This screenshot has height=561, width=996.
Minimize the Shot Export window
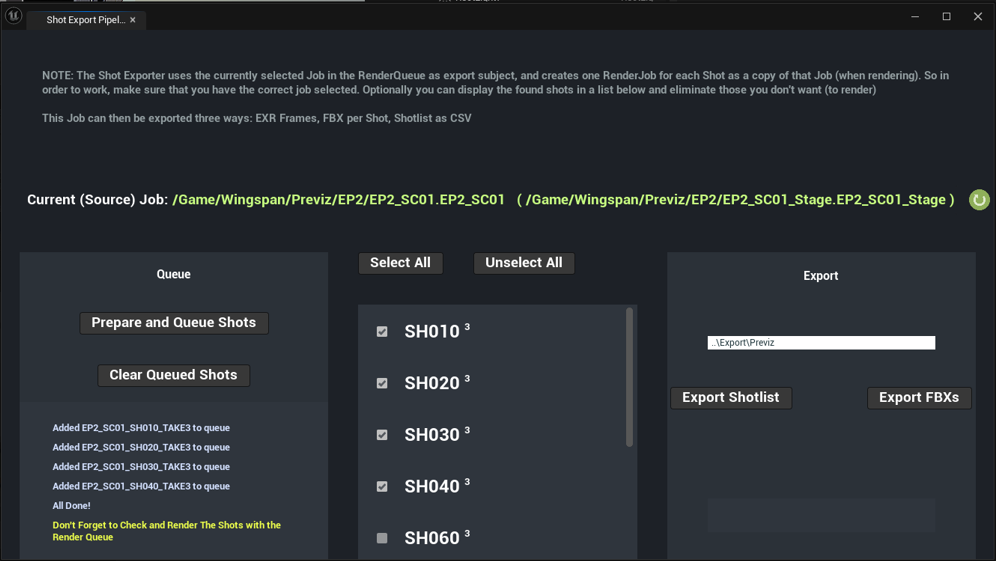pos(915,17)
